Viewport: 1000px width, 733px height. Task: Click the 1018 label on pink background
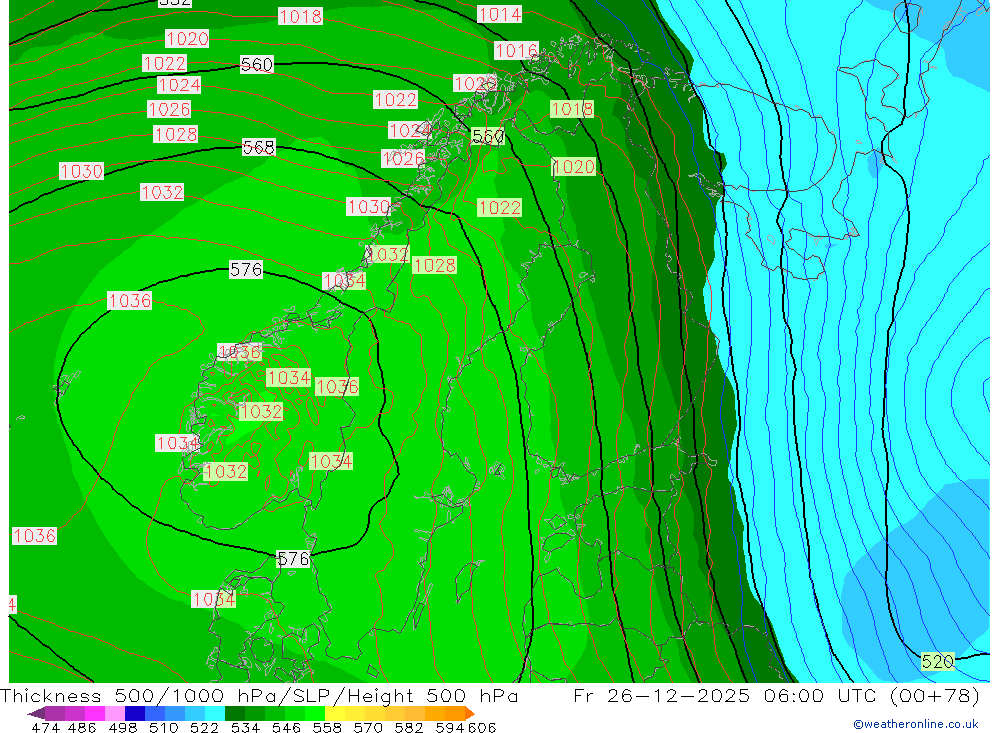300,16
